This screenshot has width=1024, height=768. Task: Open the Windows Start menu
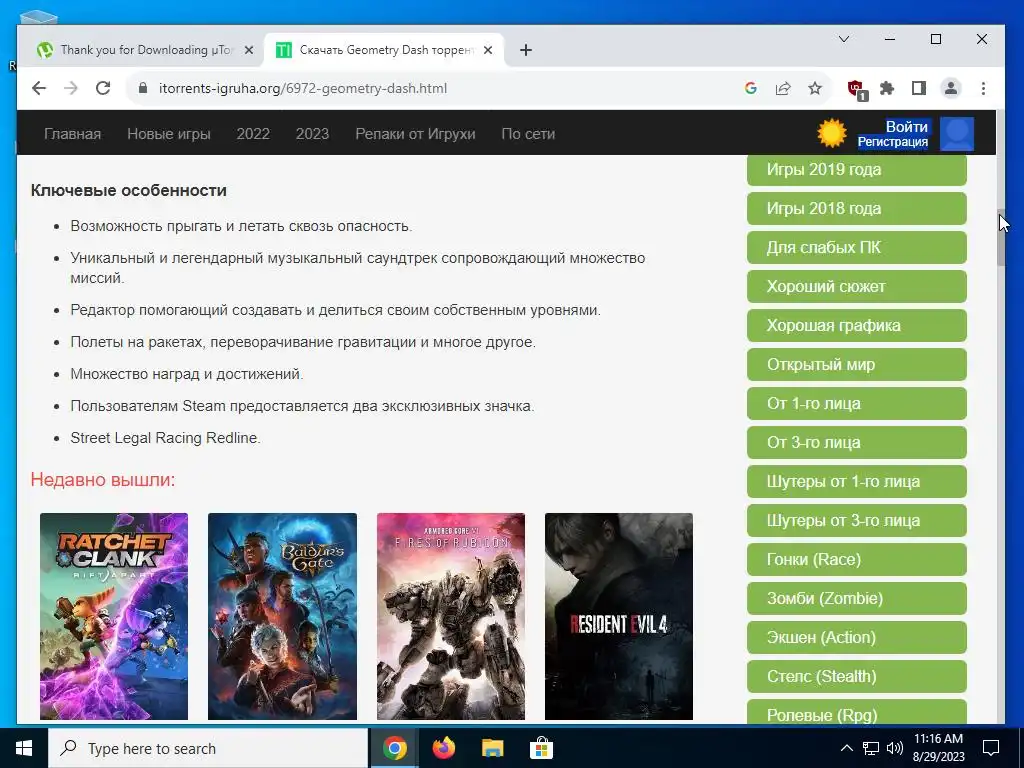click(x=24, y=748)
